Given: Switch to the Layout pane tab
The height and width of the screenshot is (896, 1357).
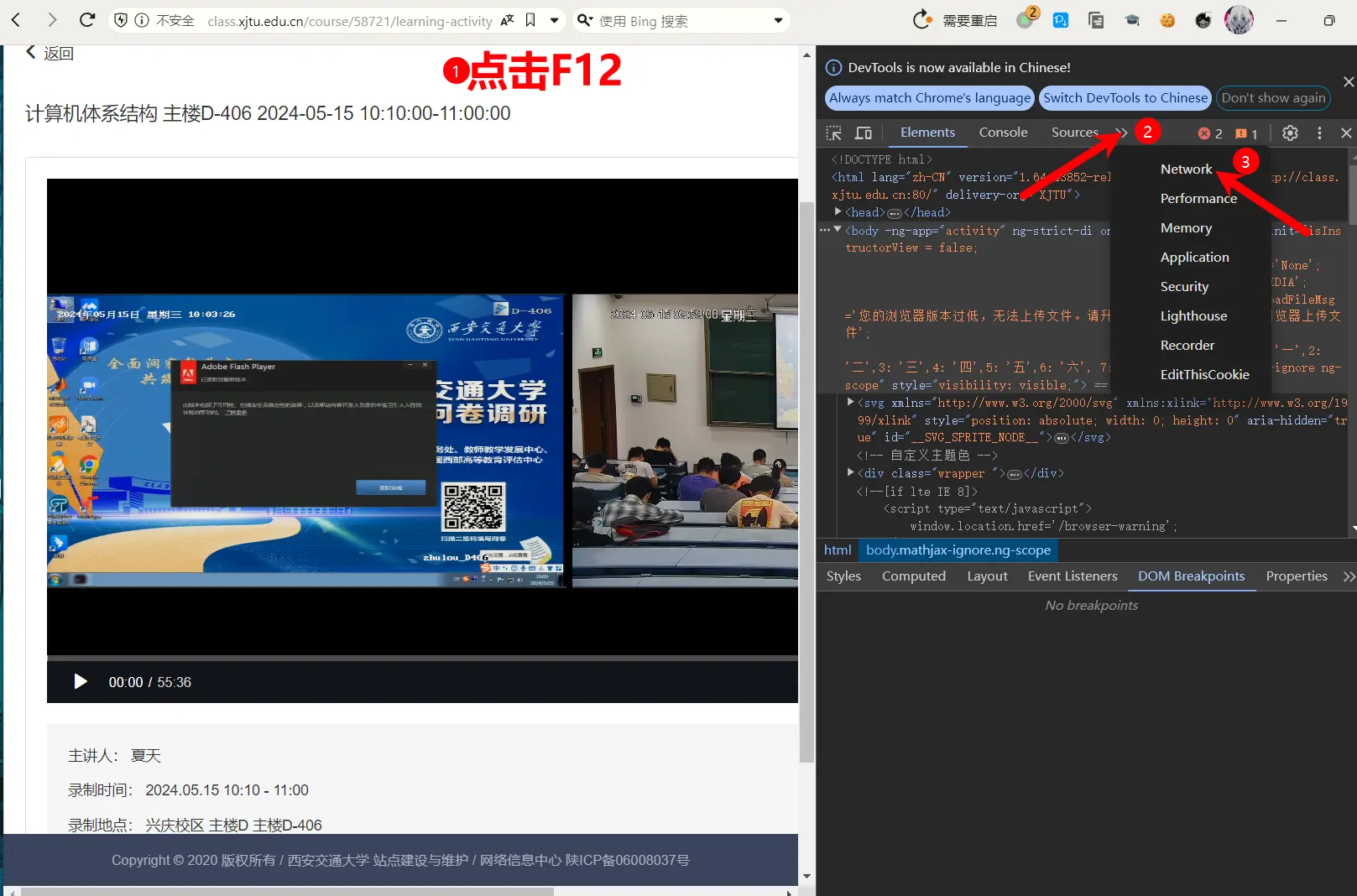Looking at the screenshot, I should click(987, 576).
